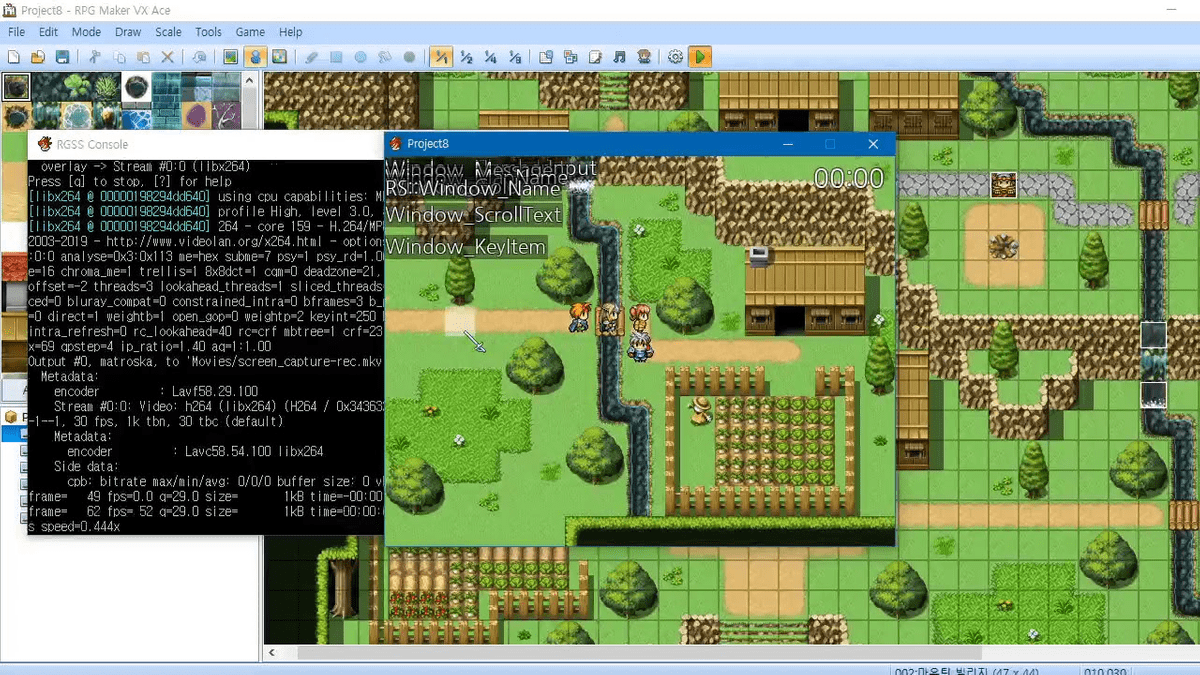1200x675 pixels.
Task: Select the first dark tile in palette
Action: point(15,87)
